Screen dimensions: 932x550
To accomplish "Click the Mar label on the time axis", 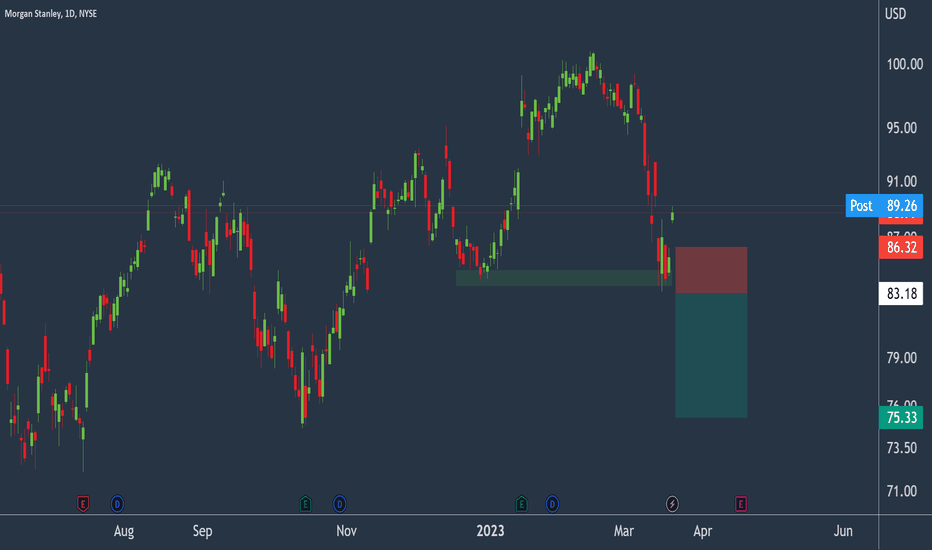I will point(624,531).
